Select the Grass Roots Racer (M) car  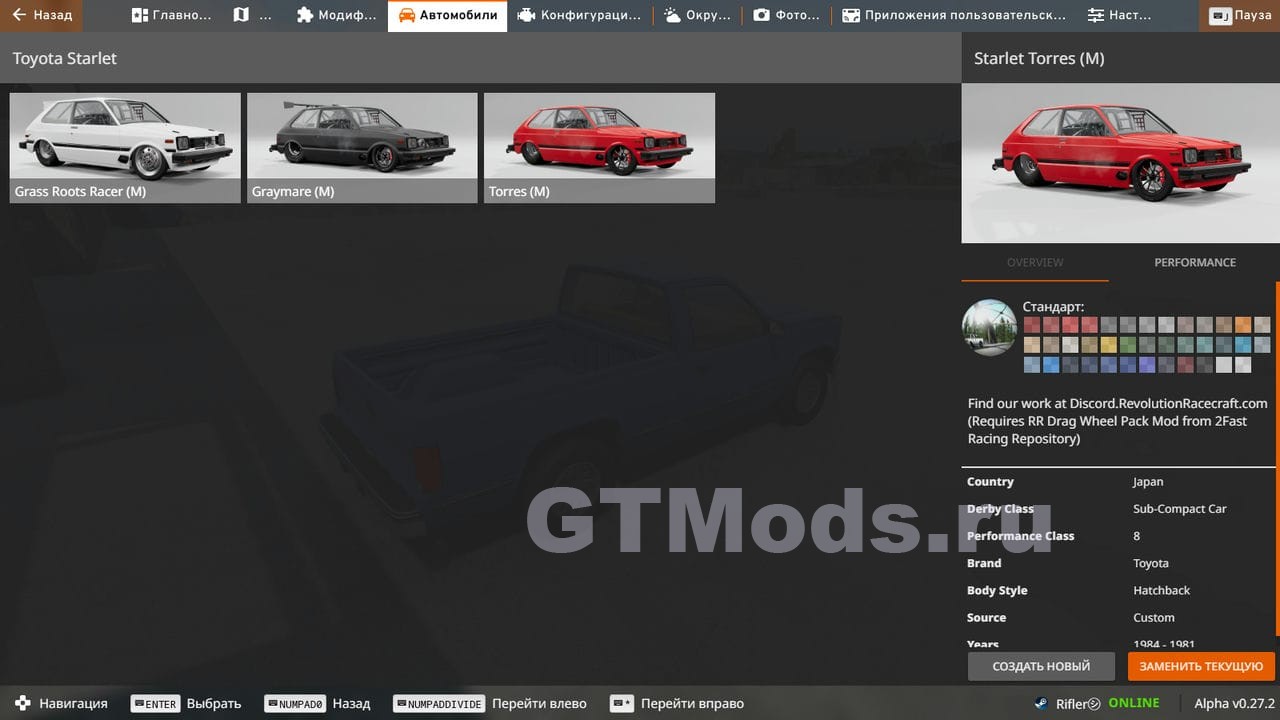(125, 148)
